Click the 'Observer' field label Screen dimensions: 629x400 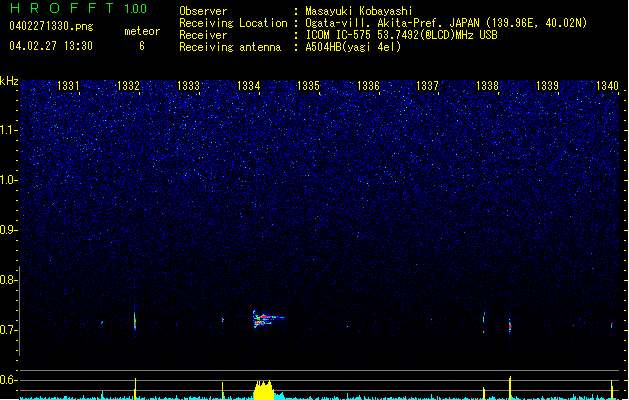click(x=203, y=11)
